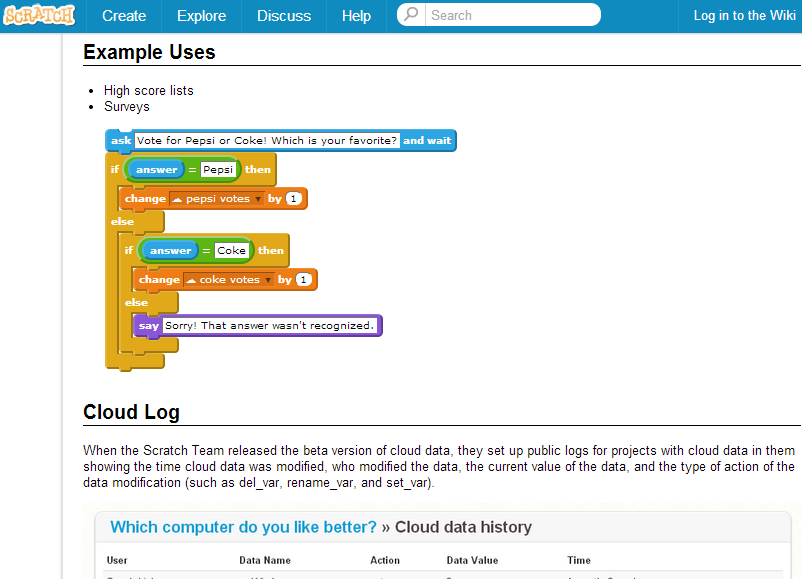Click the 'High score lists' bullet
802x580 pixels.
tap(149, 91)
